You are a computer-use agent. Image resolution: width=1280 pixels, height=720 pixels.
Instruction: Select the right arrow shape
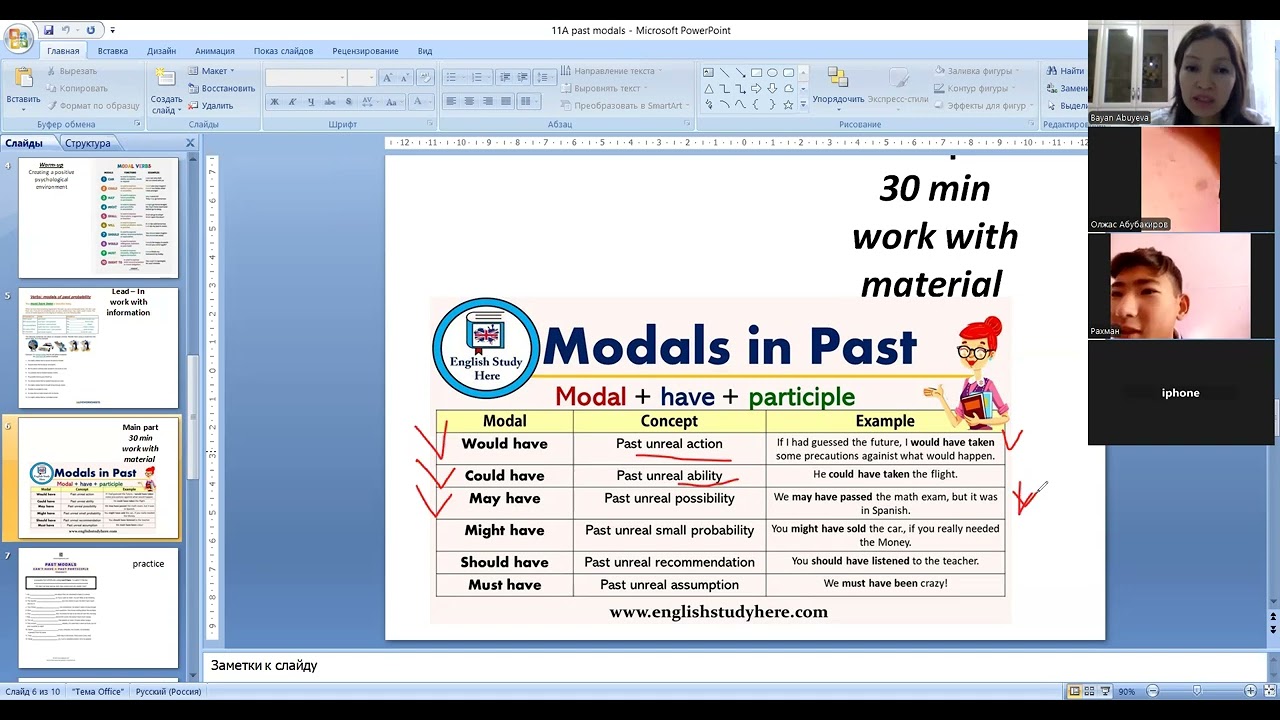[756, 89]
